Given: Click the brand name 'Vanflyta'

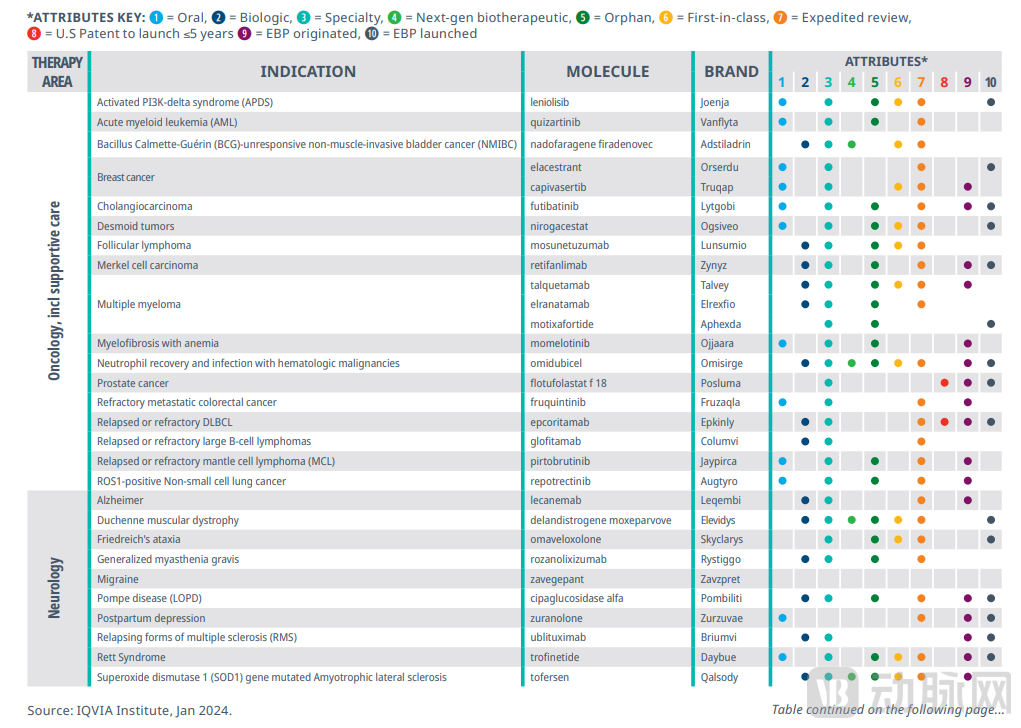Looking at the screenshot, I should click(720, 122).
